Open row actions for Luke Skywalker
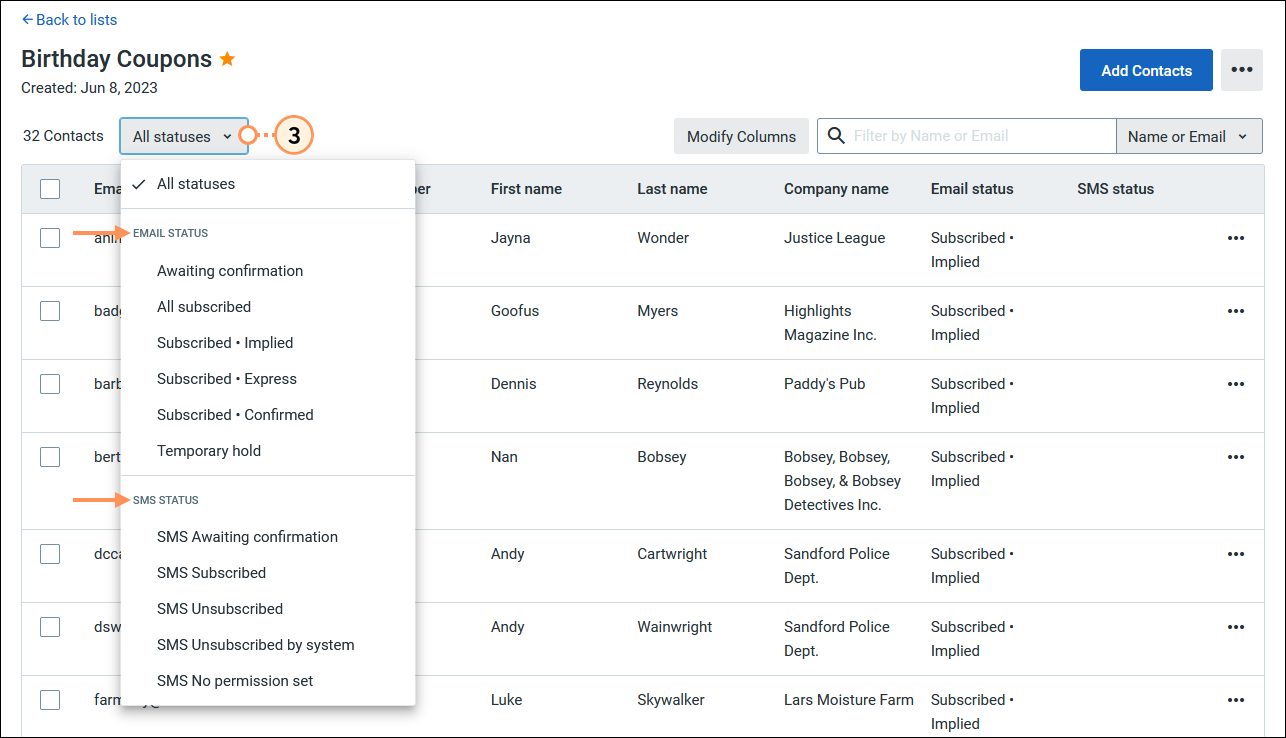This screenshot has height=738, width=1286. point(1236,700)
